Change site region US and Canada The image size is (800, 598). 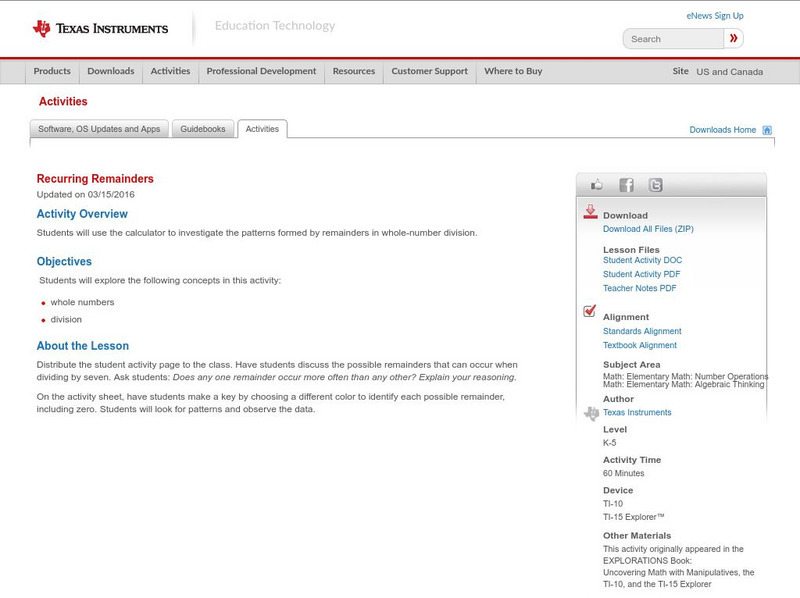[730, 72]
